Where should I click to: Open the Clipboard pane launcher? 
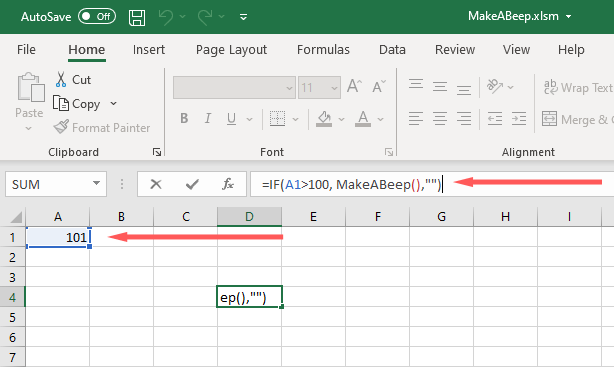pyautogui.click(x=157, y=152)
